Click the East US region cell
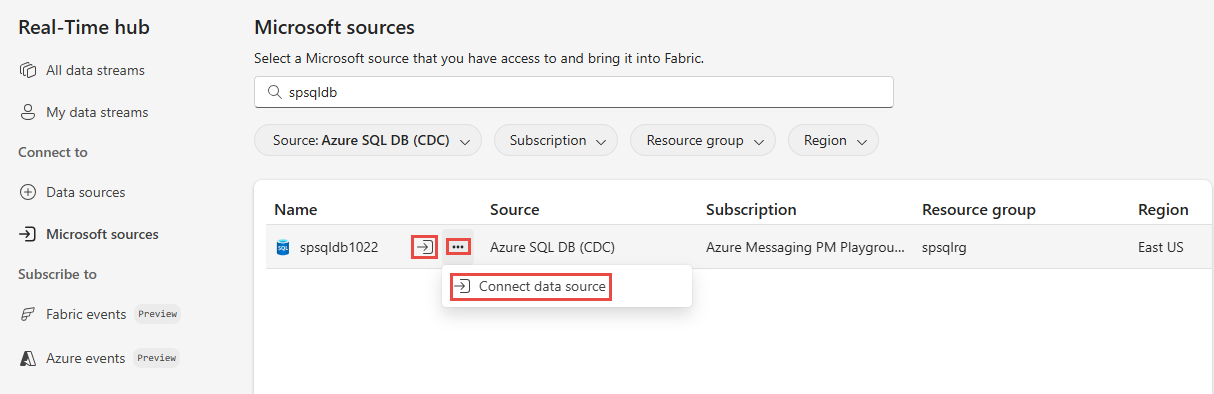 pos(1161,247)
